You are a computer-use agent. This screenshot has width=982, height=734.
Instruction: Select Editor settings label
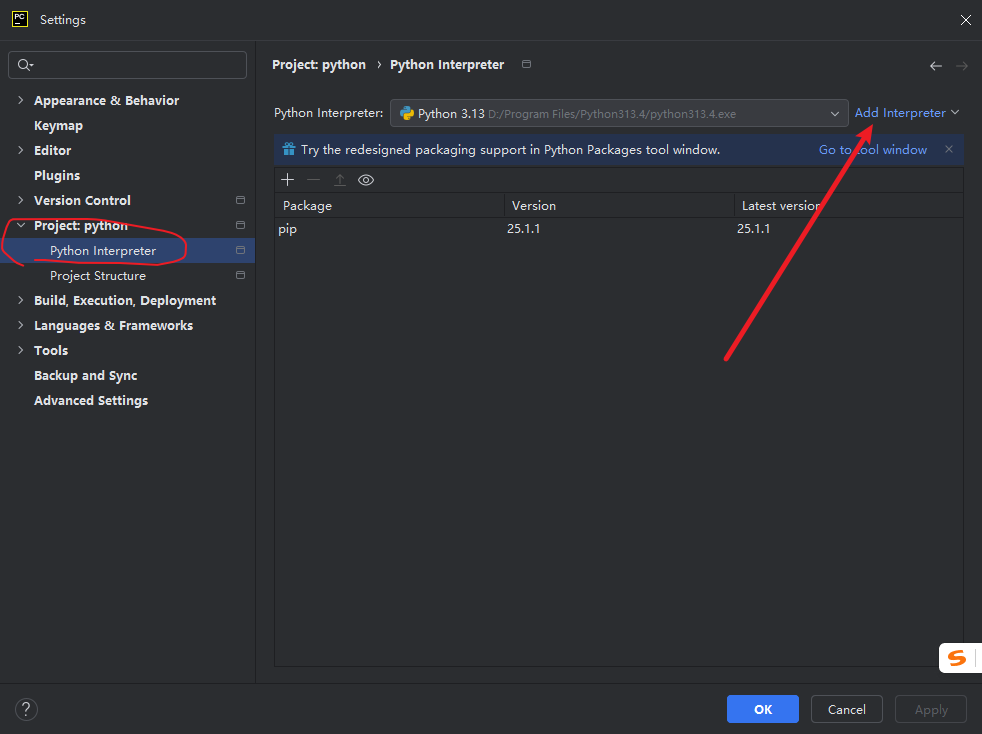53,150
